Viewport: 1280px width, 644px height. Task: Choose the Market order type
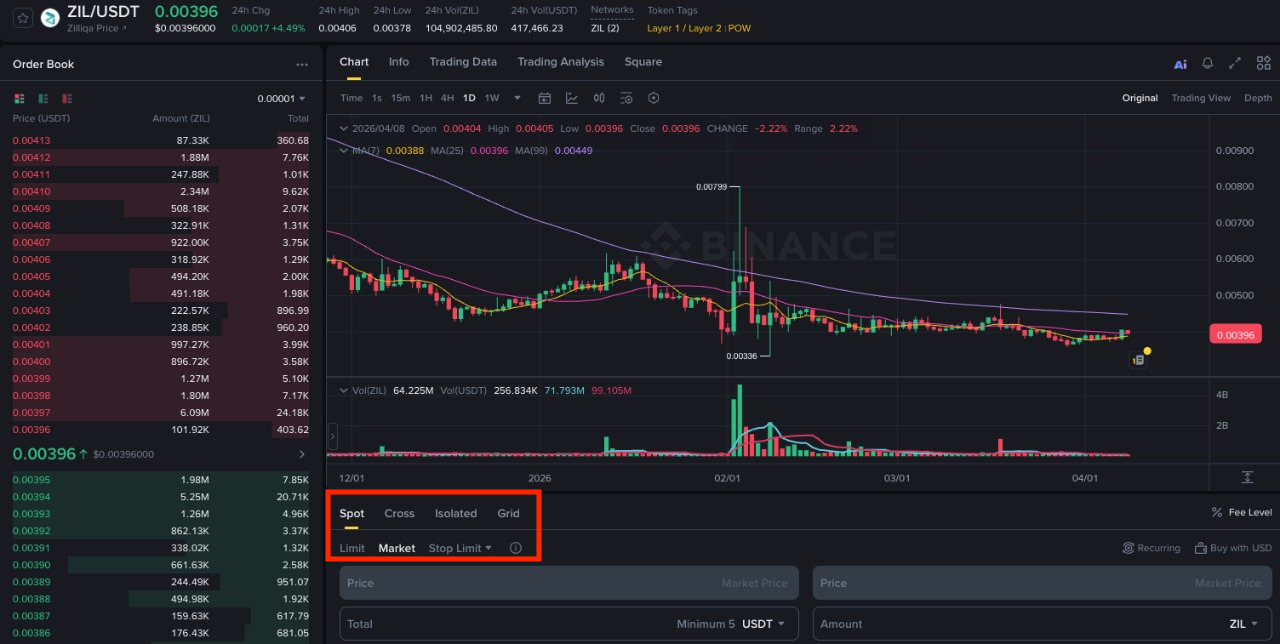click(x=397, y=548)
